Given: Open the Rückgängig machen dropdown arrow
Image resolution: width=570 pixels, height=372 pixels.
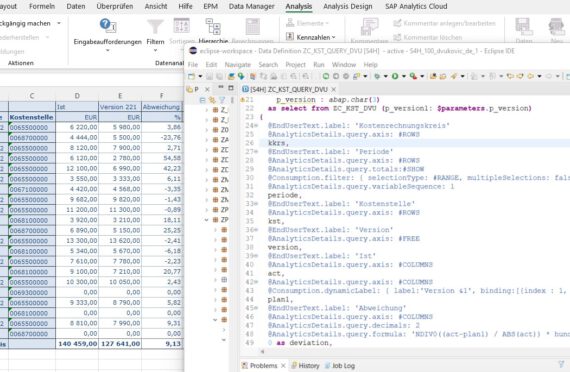Looking at the screenshot, I should [59, 23].
